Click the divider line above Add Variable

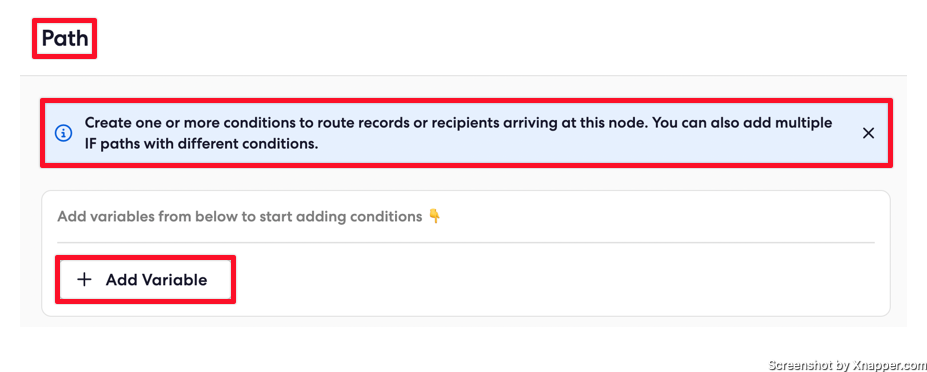[x=465, y=242]
